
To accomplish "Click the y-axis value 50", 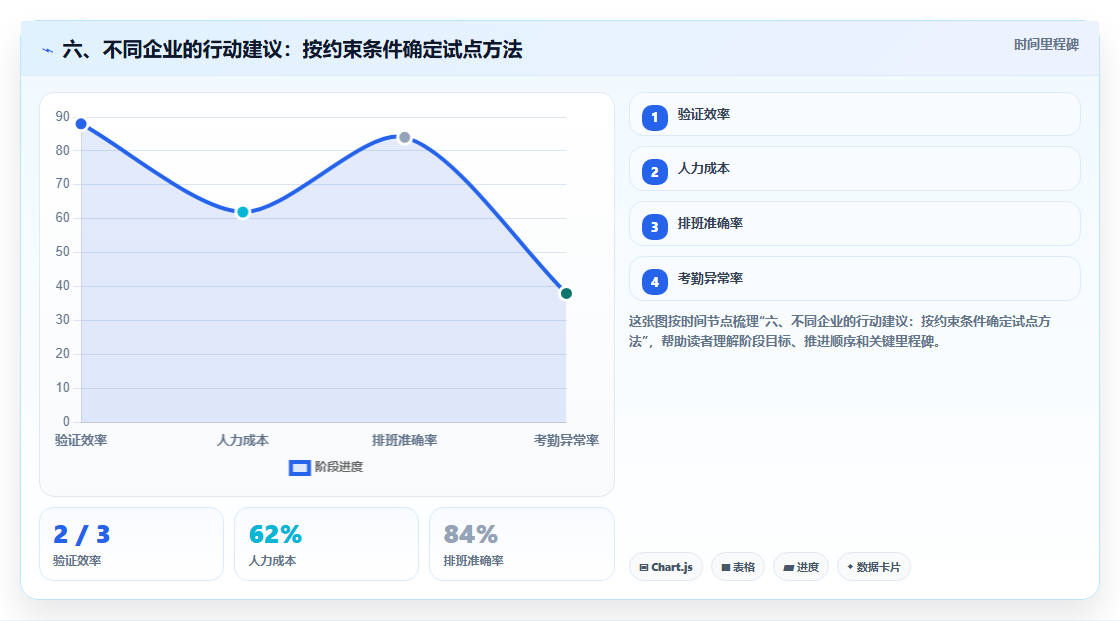I will [x=63, y=252].
